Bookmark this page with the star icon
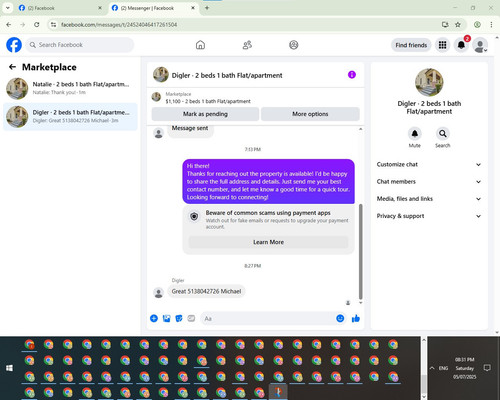500x400 pixels. click(458, 24)
